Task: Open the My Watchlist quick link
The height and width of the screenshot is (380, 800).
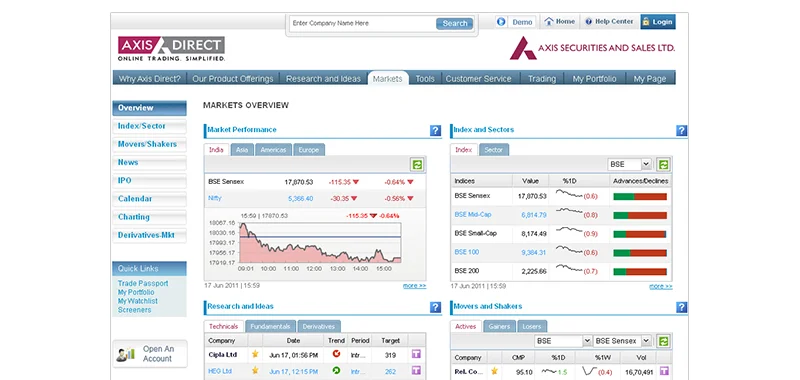Action: pyautogui.click(x=138, y=301)
